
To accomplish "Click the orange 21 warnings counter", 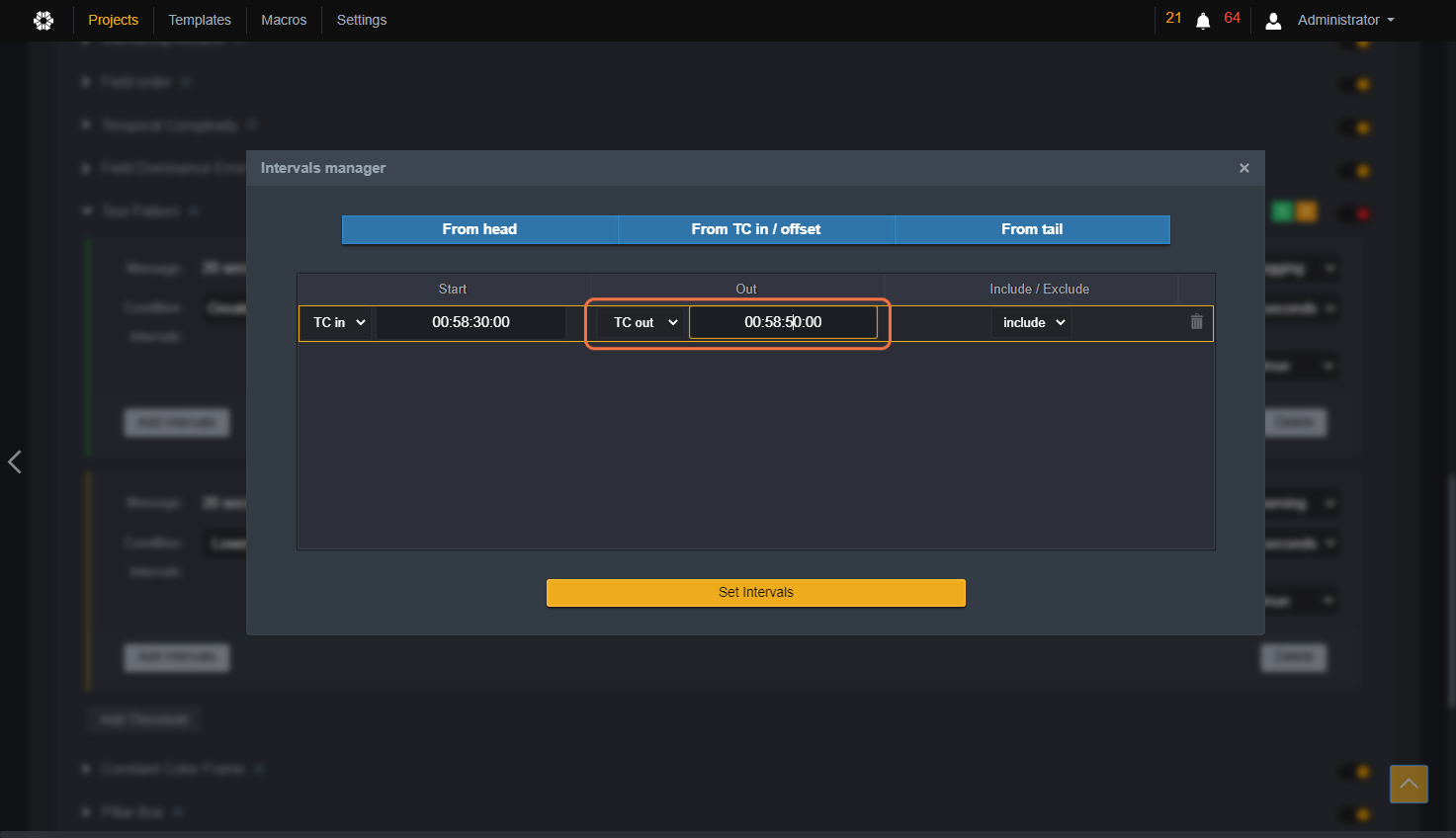I will [1173, 18].
